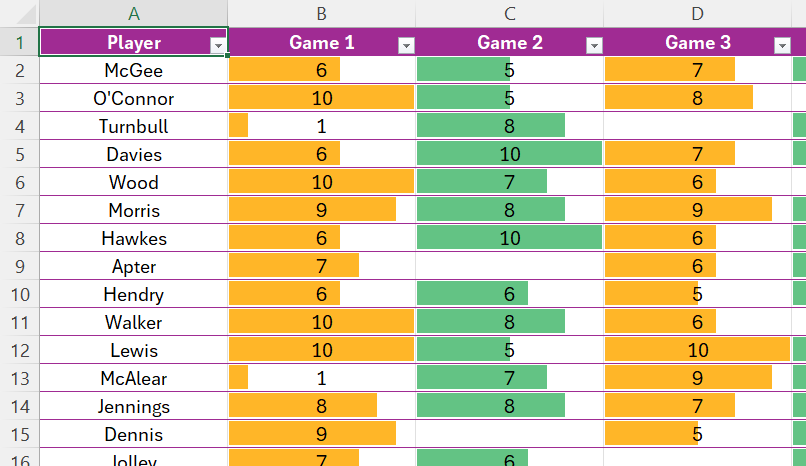Click Lewis' Game 3 score cell
The height and width of the screenshot is (466, 806).
pyautogui.click(x=697, y=351)
